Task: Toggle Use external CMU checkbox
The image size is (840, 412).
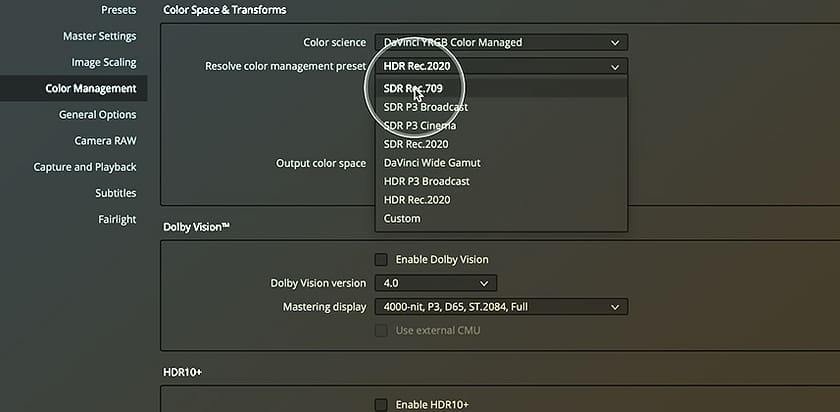Action: (381, 331)
